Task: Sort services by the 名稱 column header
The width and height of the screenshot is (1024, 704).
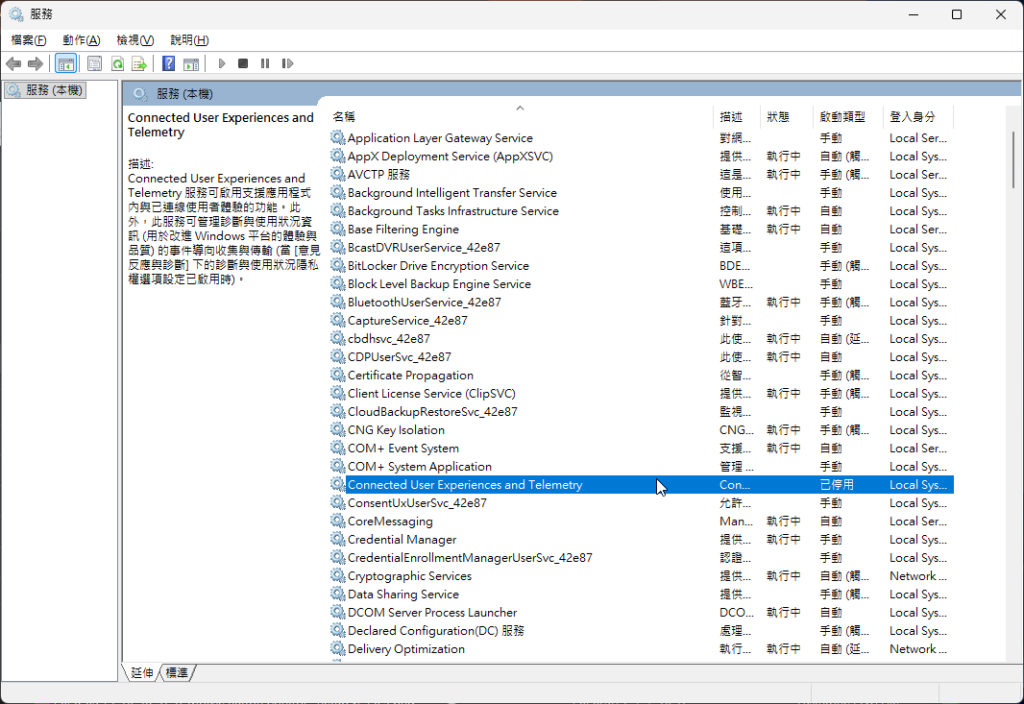Action: [344, 117]
